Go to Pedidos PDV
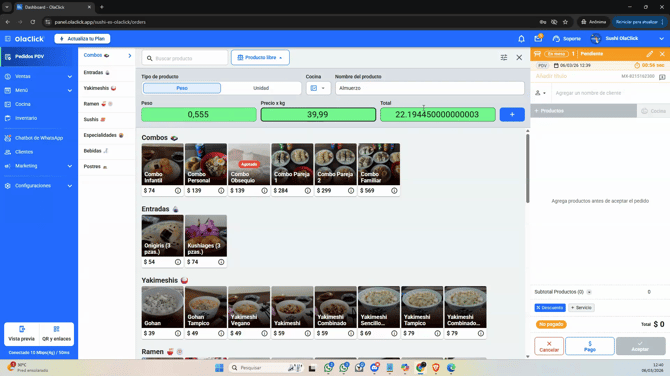This screenshot has height=376, width=670. tap(39, 56)
